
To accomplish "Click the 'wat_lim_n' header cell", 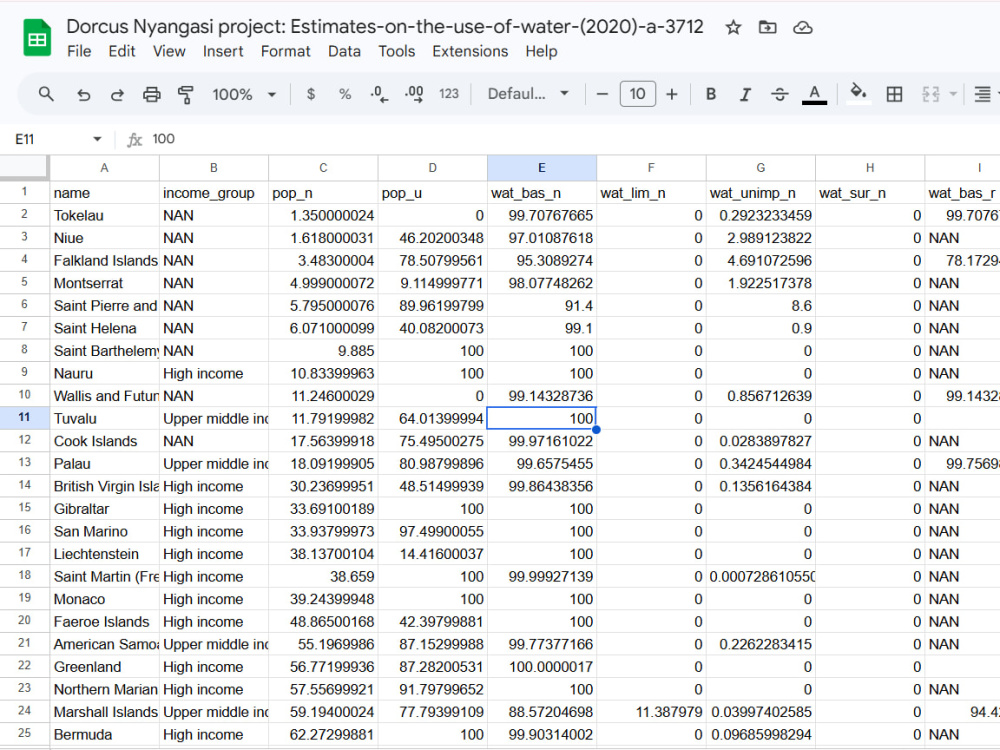I will tap(651, 193).
